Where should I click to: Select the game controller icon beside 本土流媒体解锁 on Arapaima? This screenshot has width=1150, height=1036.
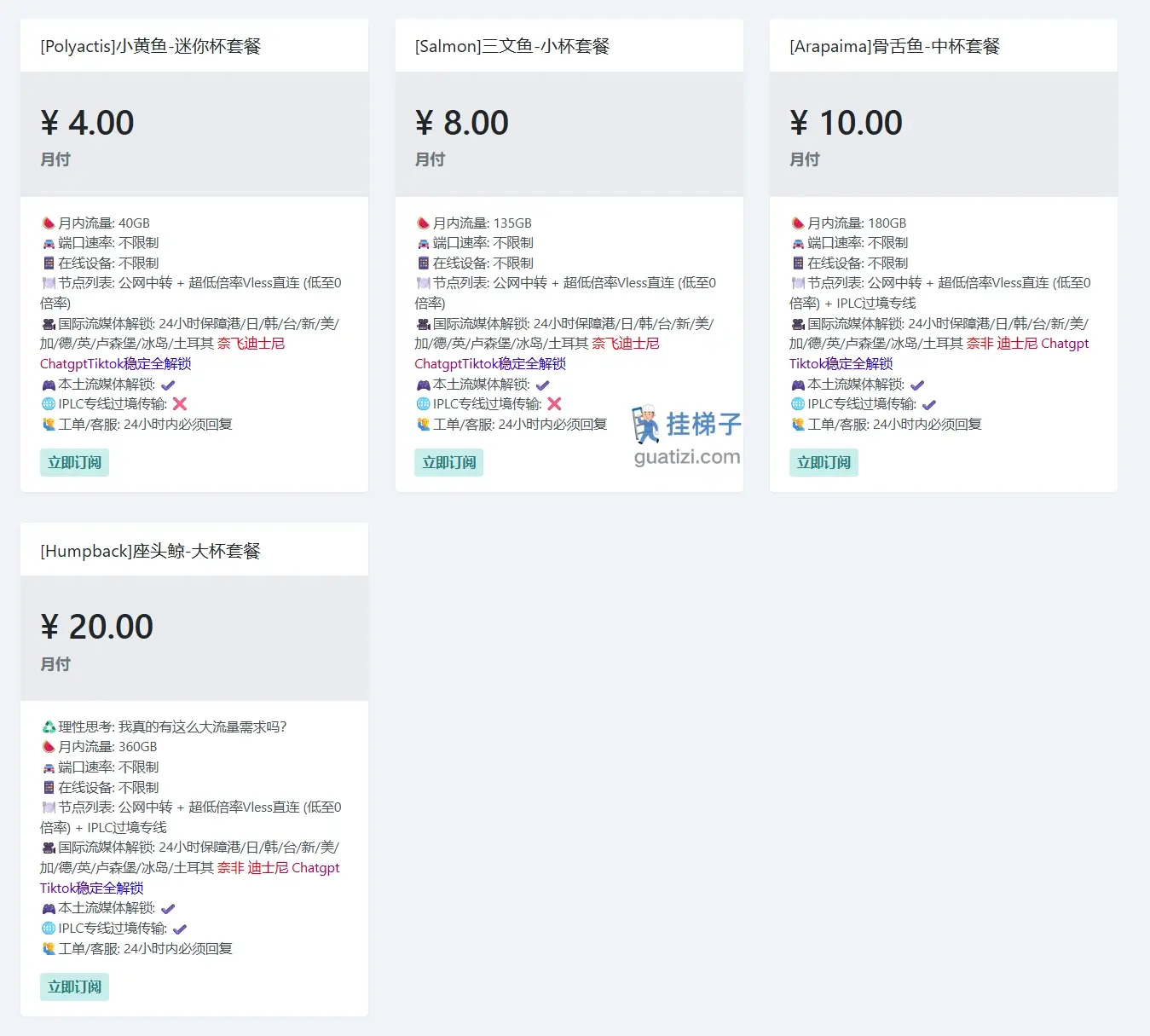(x=799, y=384)
